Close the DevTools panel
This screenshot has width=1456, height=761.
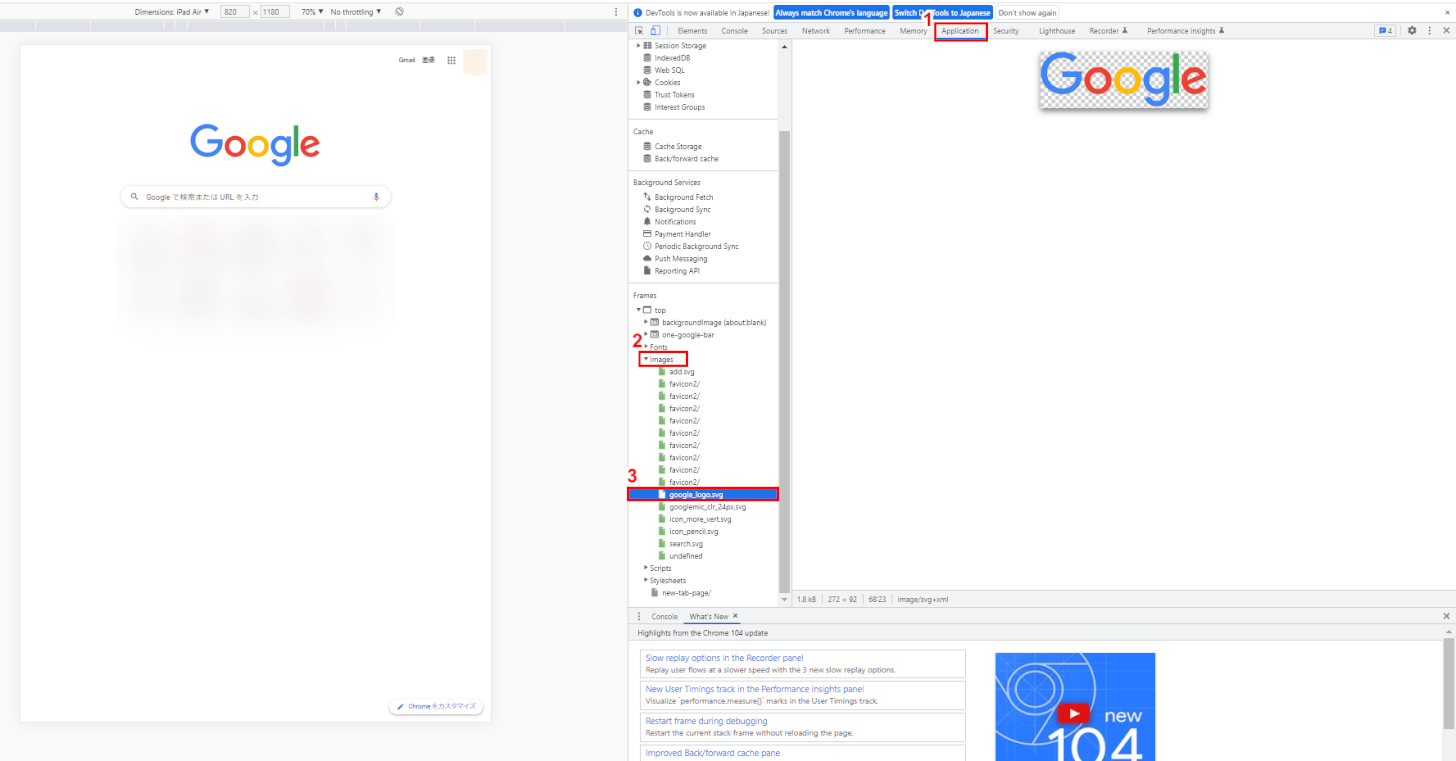[1446, 31]
